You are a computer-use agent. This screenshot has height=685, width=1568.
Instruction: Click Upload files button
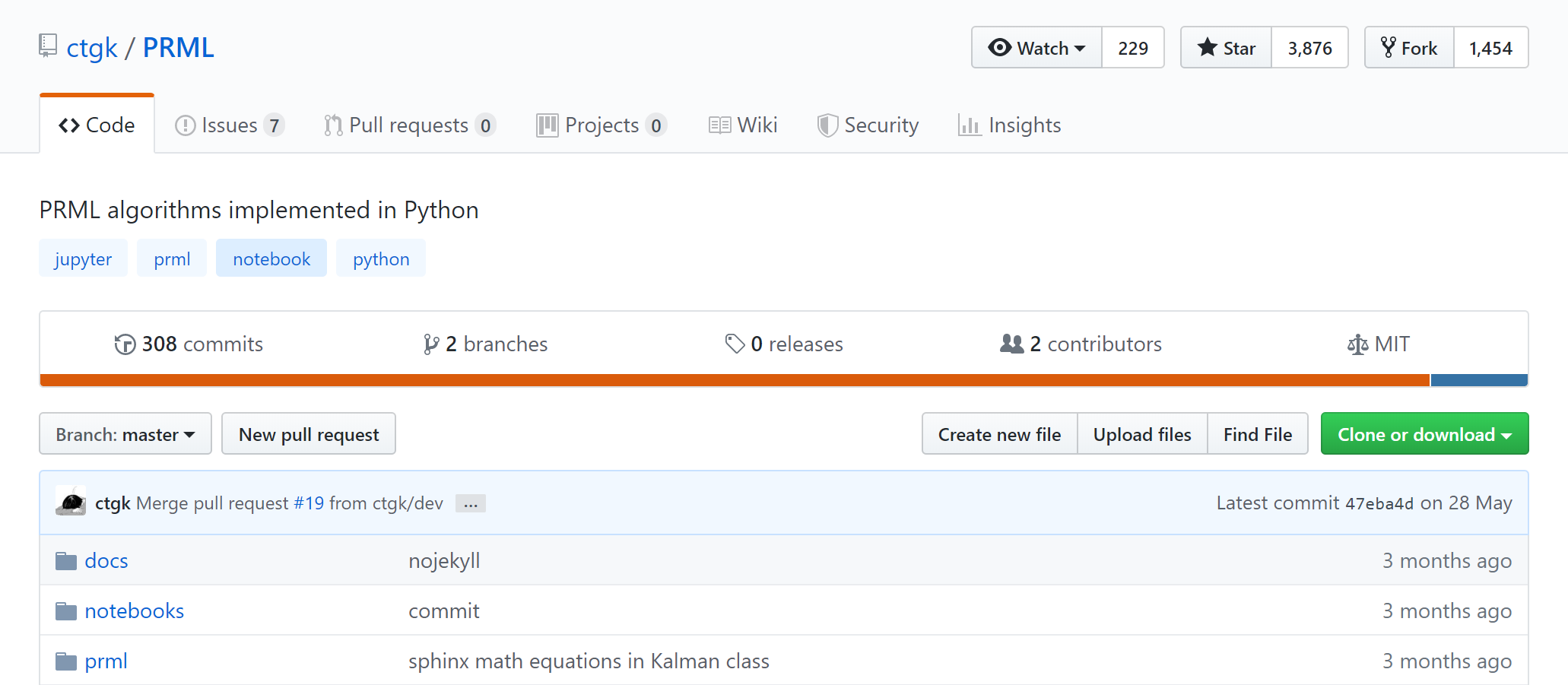[1142, 434]
